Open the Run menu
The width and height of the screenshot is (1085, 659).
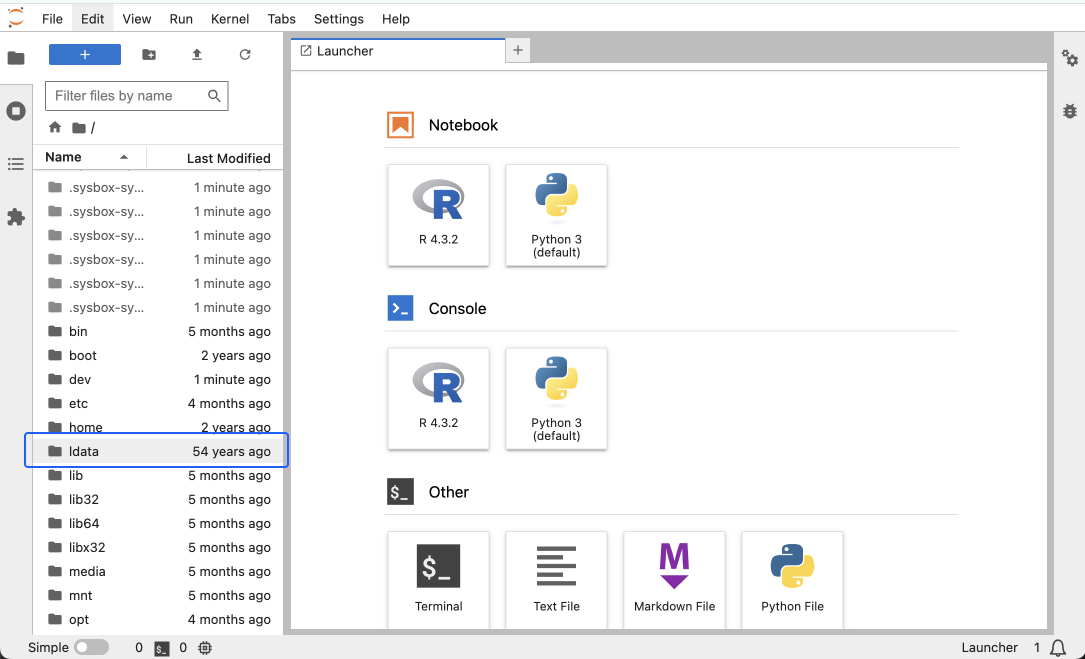(x=181, y=19)
